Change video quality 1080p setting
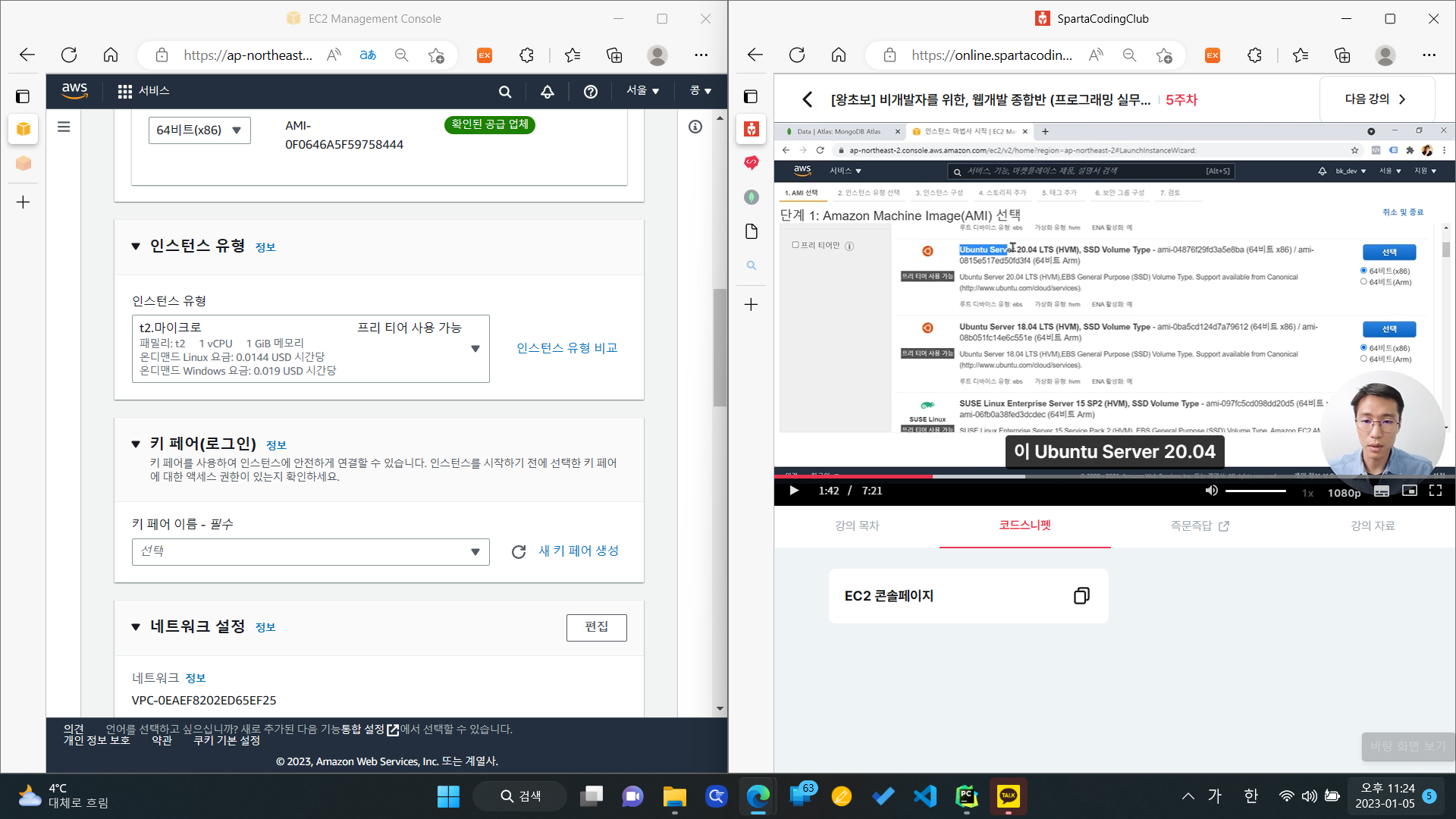Viewport: 1456px width, 819px height. (x=1344, y=493)
